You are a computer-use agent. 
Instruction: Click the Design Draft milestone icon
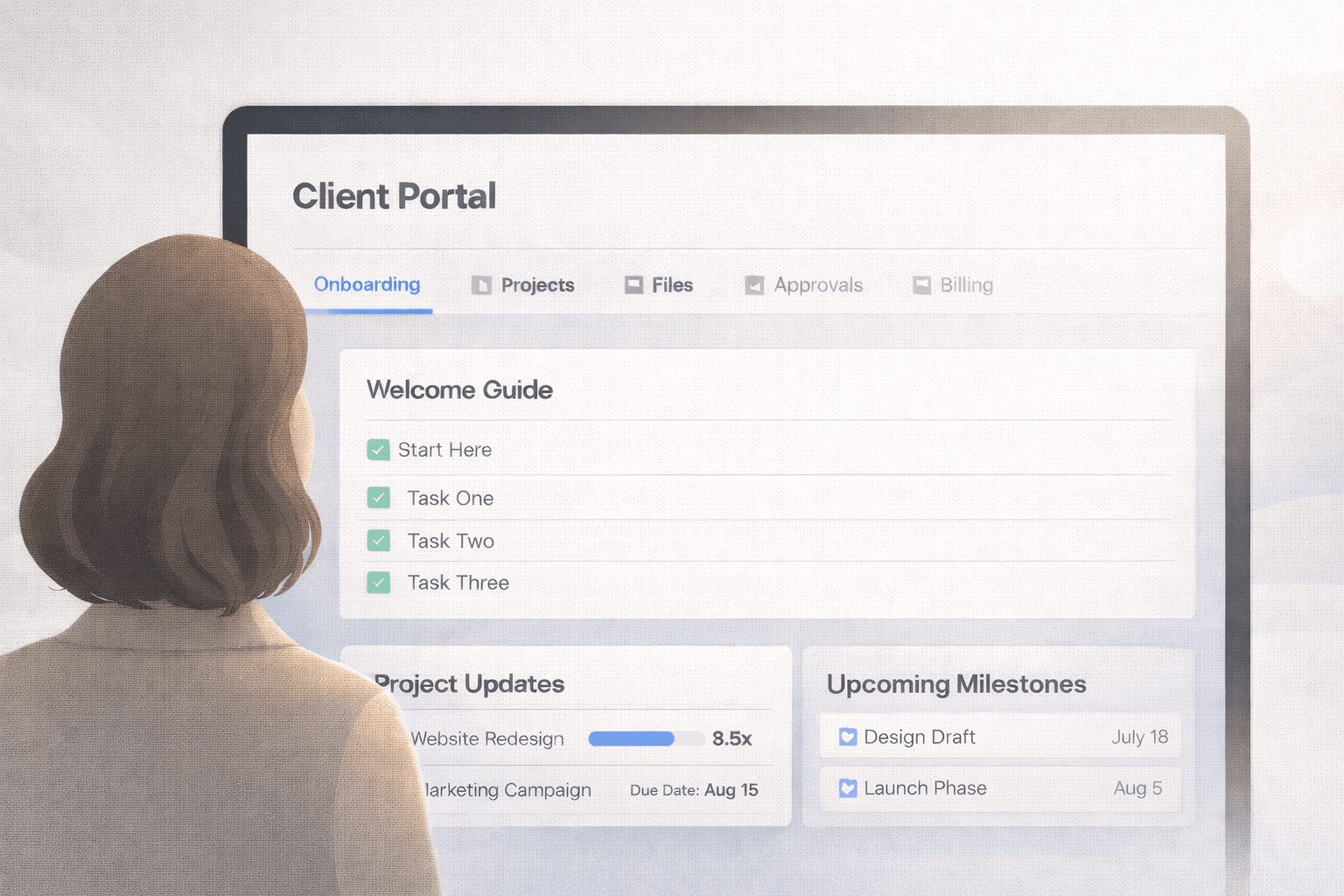click(x=847, y=737)
